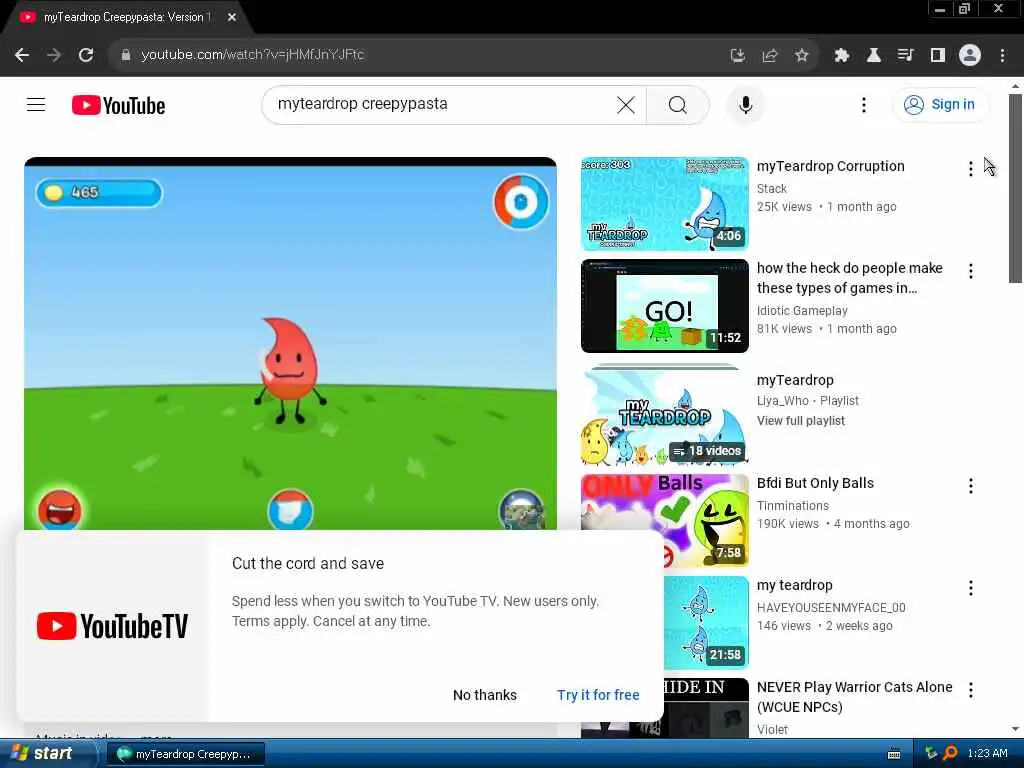Click myTeardrop Corruption video title
The width and height of the screenshot is (1024, 768).
(x=830, y=166)
